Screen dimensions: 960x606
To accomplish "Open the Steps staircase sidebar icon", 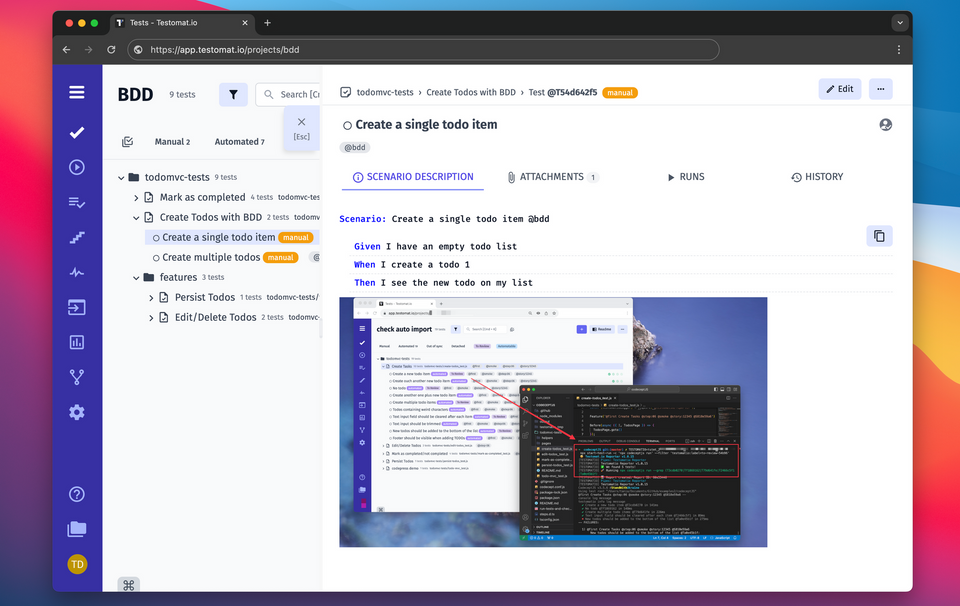I will tap(77, 238).
